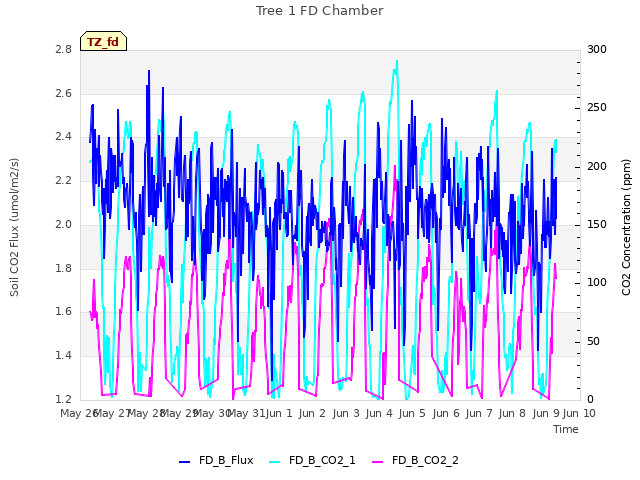The width and height of the screenshot is (640, 480).
Task: Click the Jun 7 x-axis tick label
Action: tap(479, 413)
